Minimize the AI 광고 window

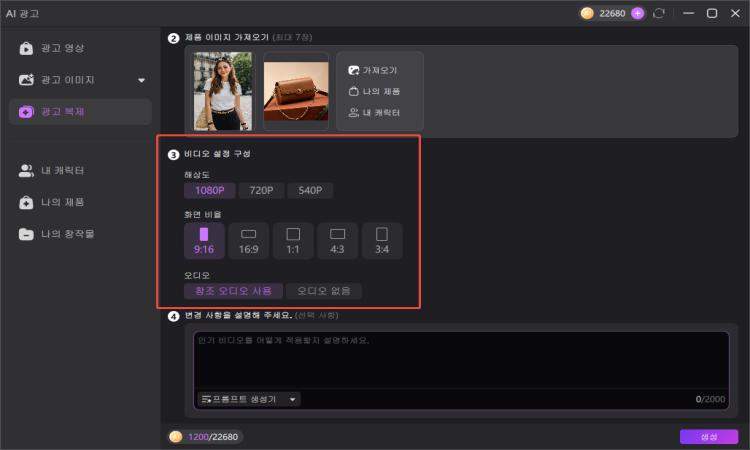coord(688,13)
